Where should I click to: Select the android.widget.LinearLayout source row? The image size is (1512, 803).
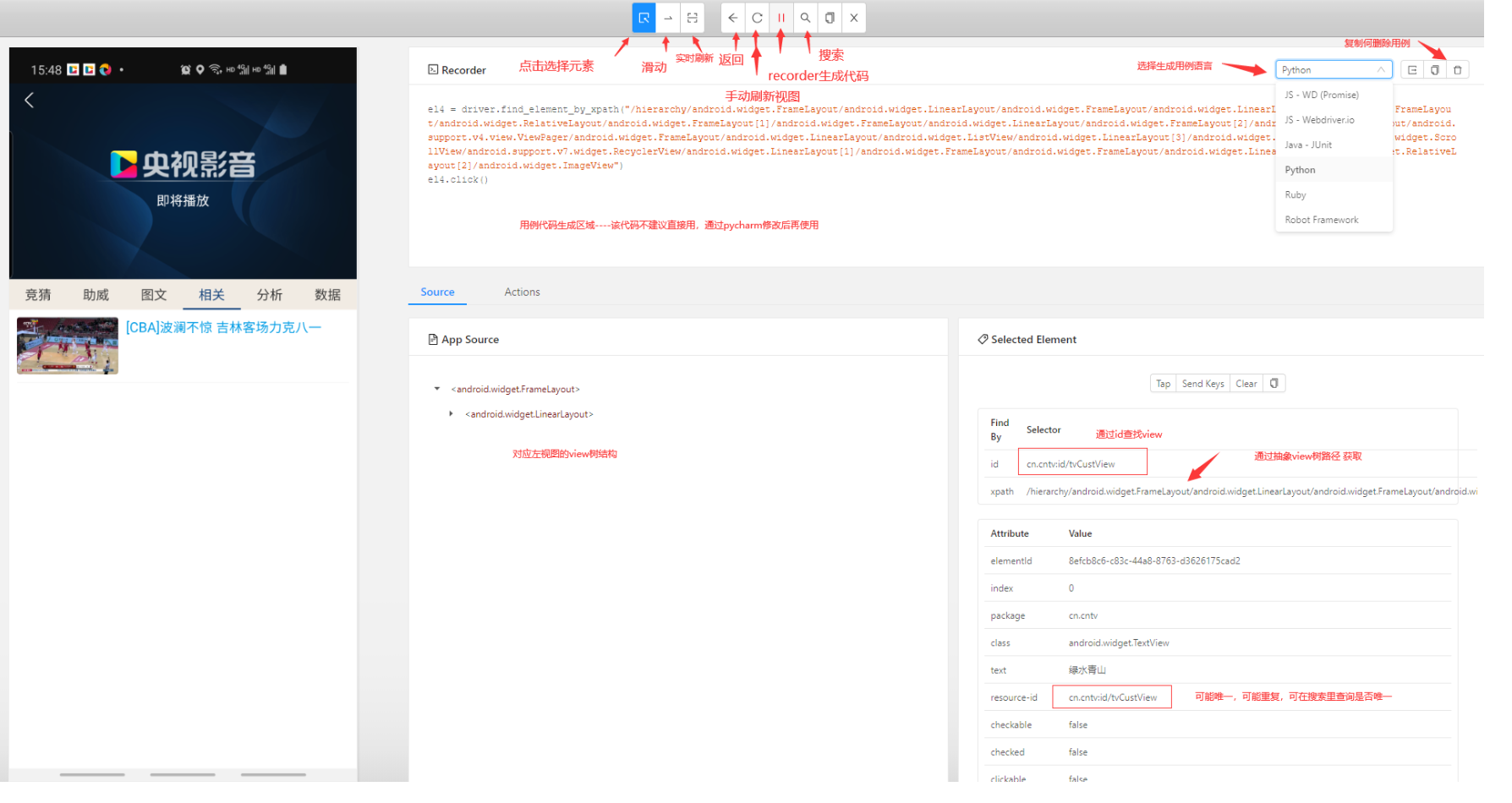coord(529,414)
